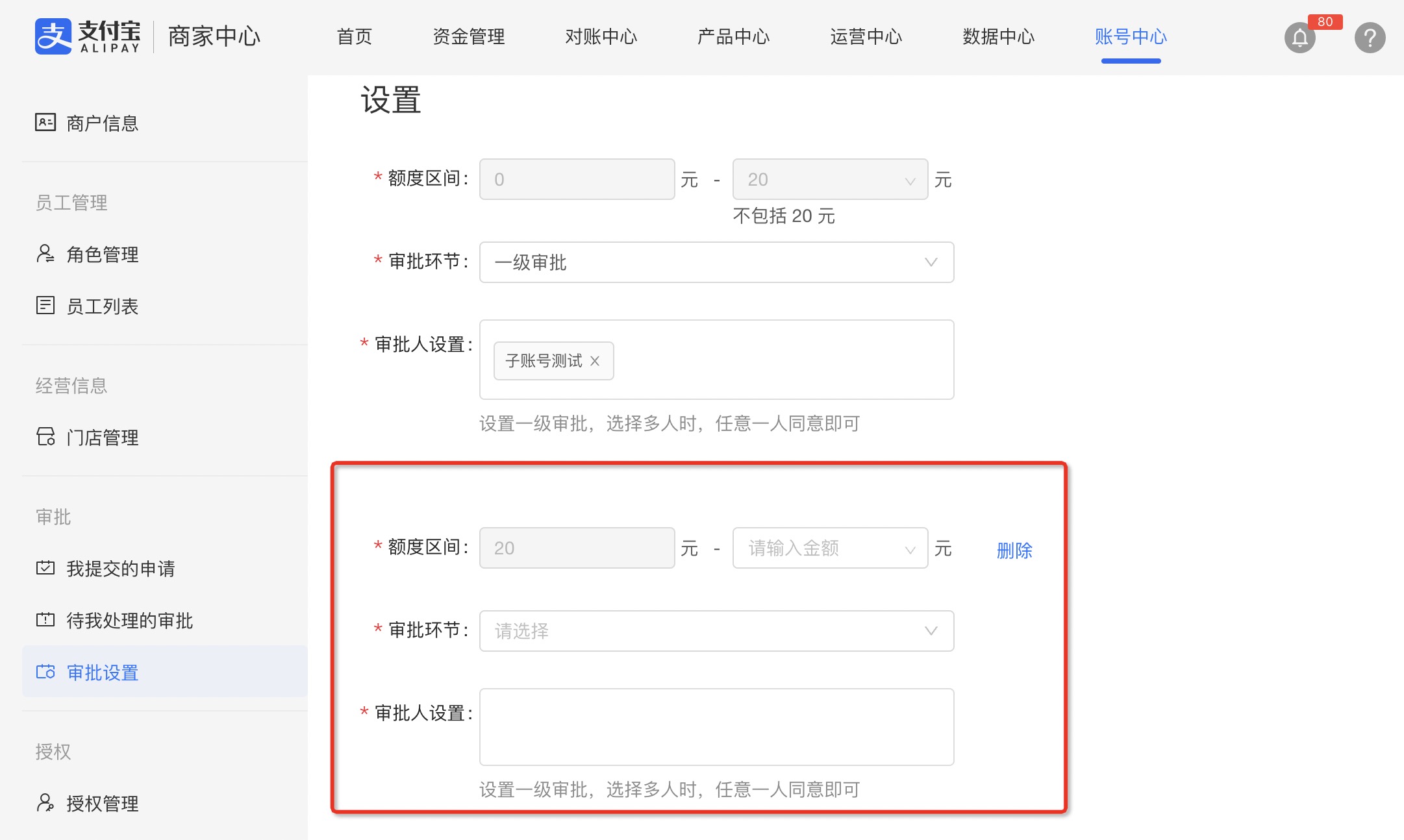The width and height of the screenshot is (1404, 840).
Task: Click the help question mark icon
Action: pos(1370,38)
